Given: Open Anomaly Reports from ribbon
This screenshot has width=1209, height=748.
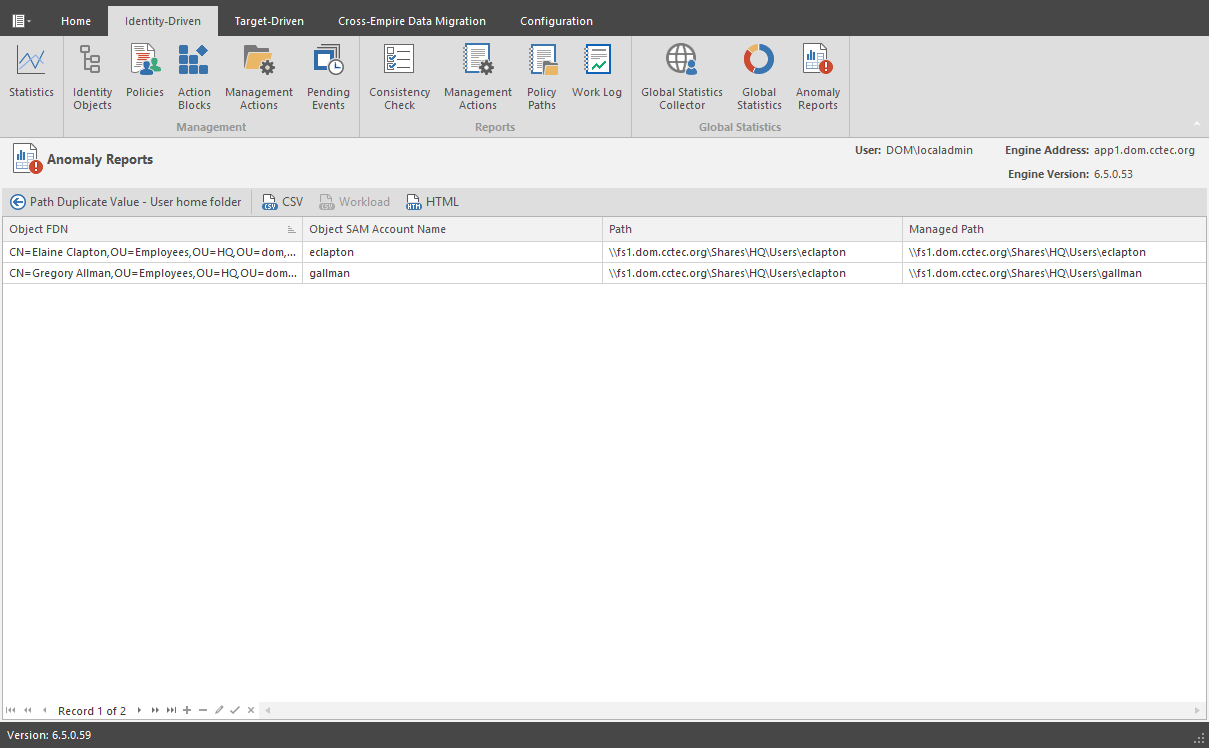Looking at the screenshot, I should click(x=817, y=77).
